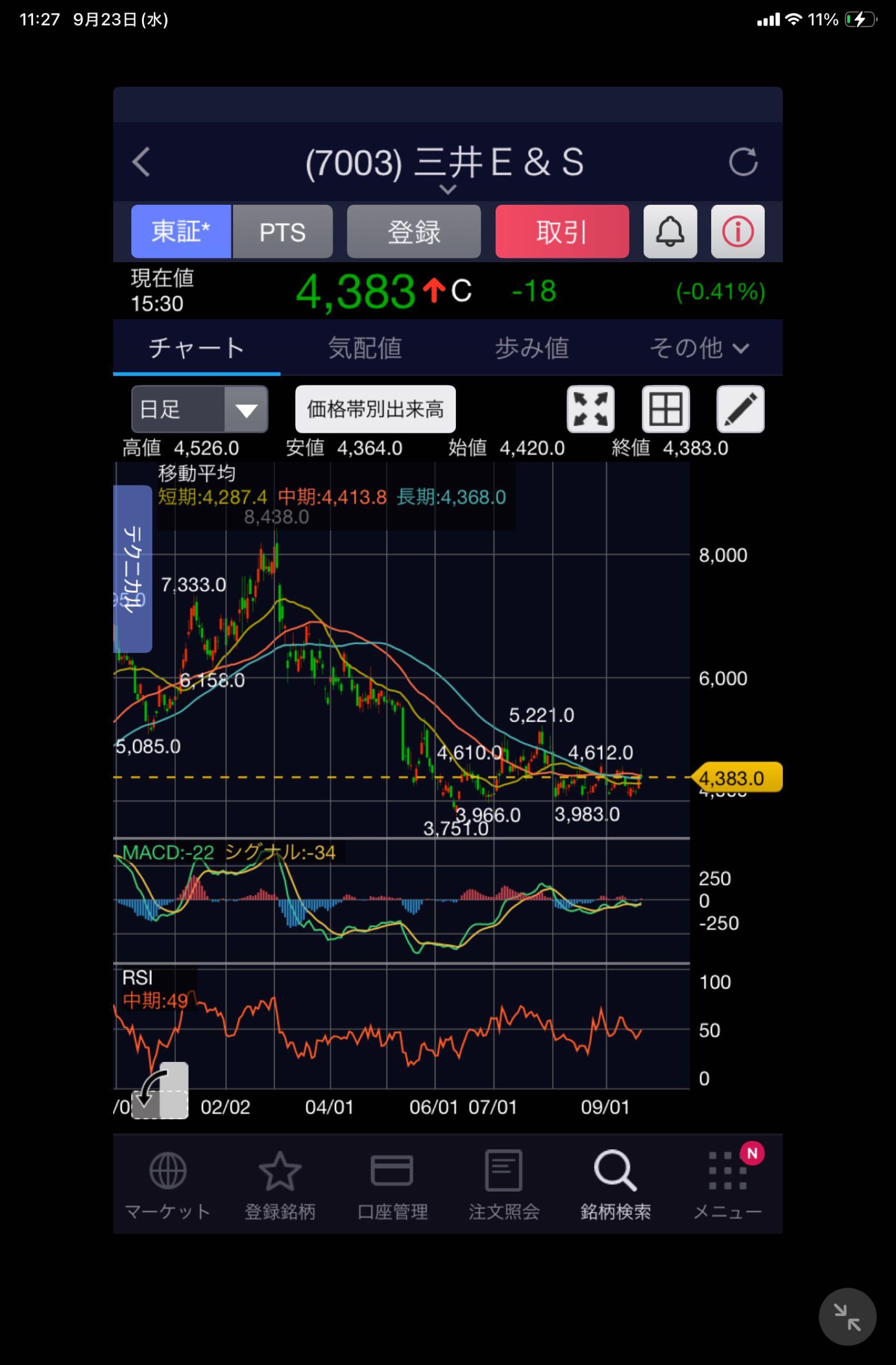Tap the RSI indicator panel
896x1365 pixels.
(x=401, y=1027)
